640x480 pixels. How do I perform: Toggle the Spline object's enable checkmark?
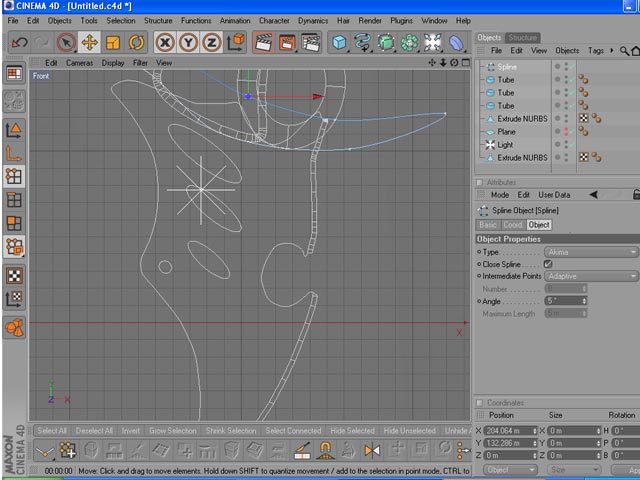pyautogui.click(x=573, y=67)
